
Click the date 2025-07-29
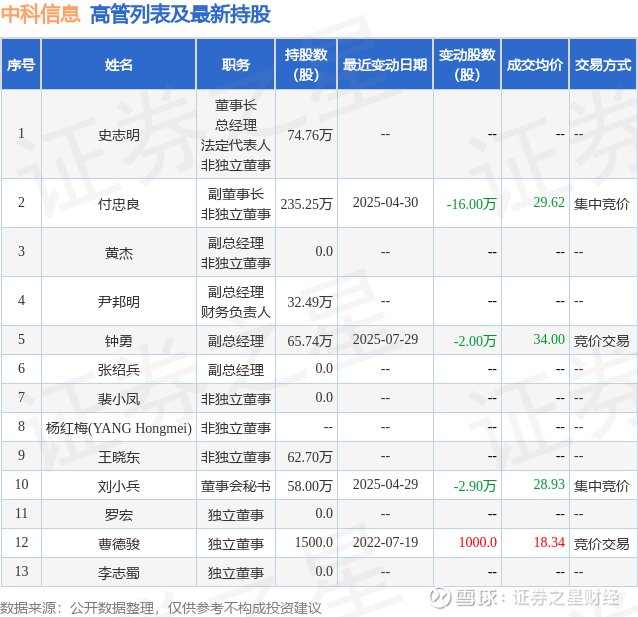coord(385,339)
